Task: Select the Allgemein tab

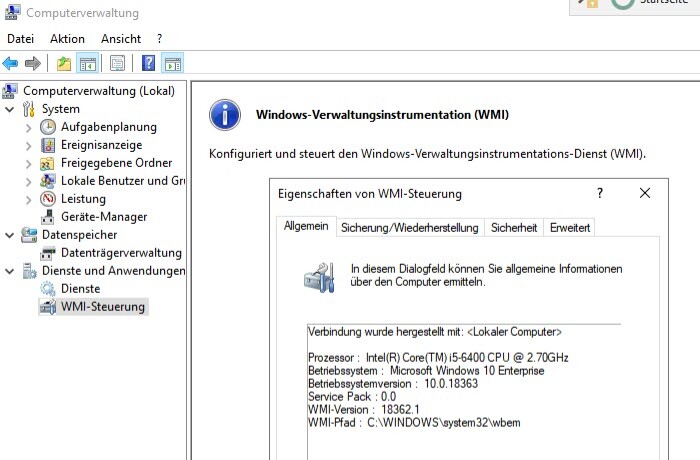Action: click(306, 226)
